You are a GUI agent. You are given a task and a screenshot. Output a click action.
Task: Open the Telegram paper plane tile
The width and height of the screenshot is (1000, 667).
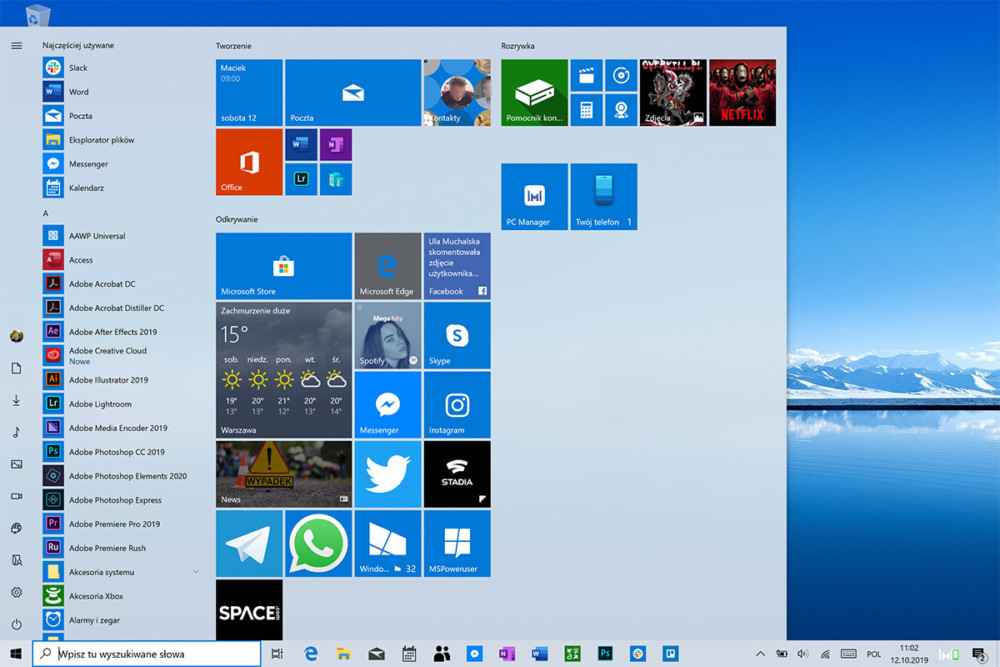point(249,544)
